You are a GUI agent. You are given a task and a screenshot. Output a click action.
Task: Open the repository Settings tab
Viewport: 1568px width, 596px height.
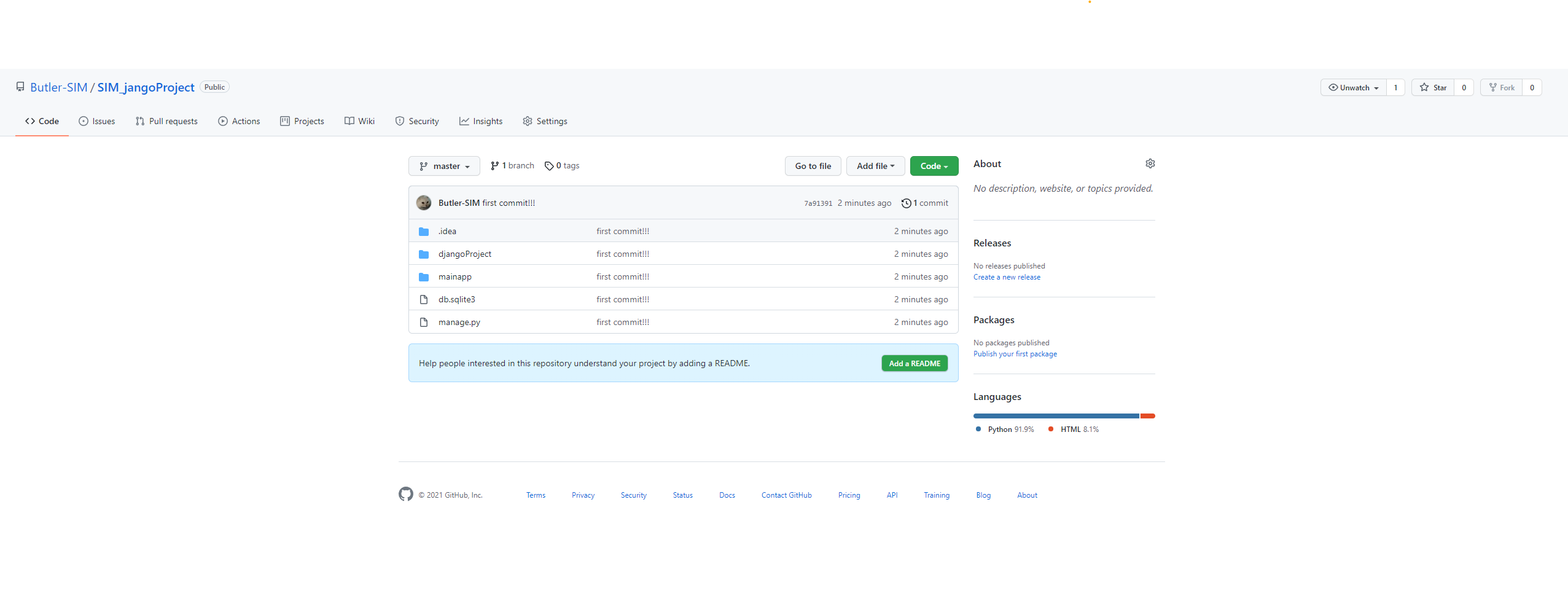pos(545,121)
